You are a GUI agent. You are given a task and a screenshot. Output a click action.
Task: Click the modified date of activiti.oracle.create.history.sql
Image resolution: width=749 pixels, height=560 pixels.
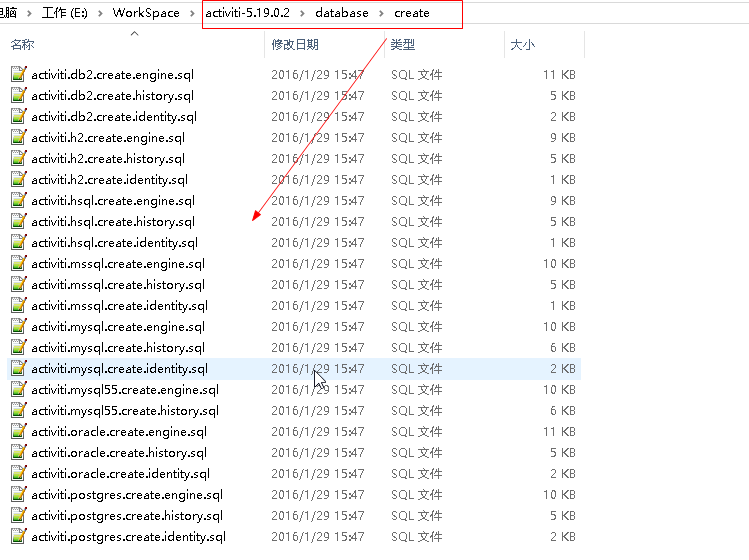[x=318, y=453]
